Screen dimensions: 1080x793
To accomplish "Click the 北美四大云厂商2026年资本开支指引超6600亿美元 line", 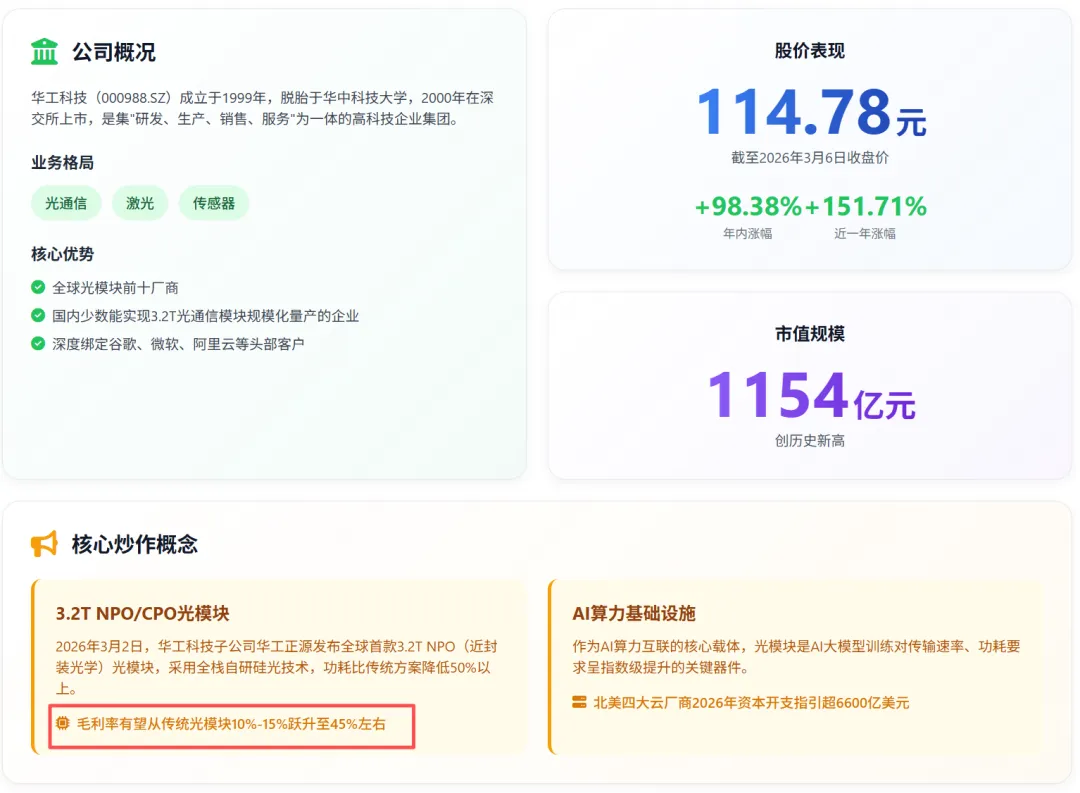I will (751, 703).
